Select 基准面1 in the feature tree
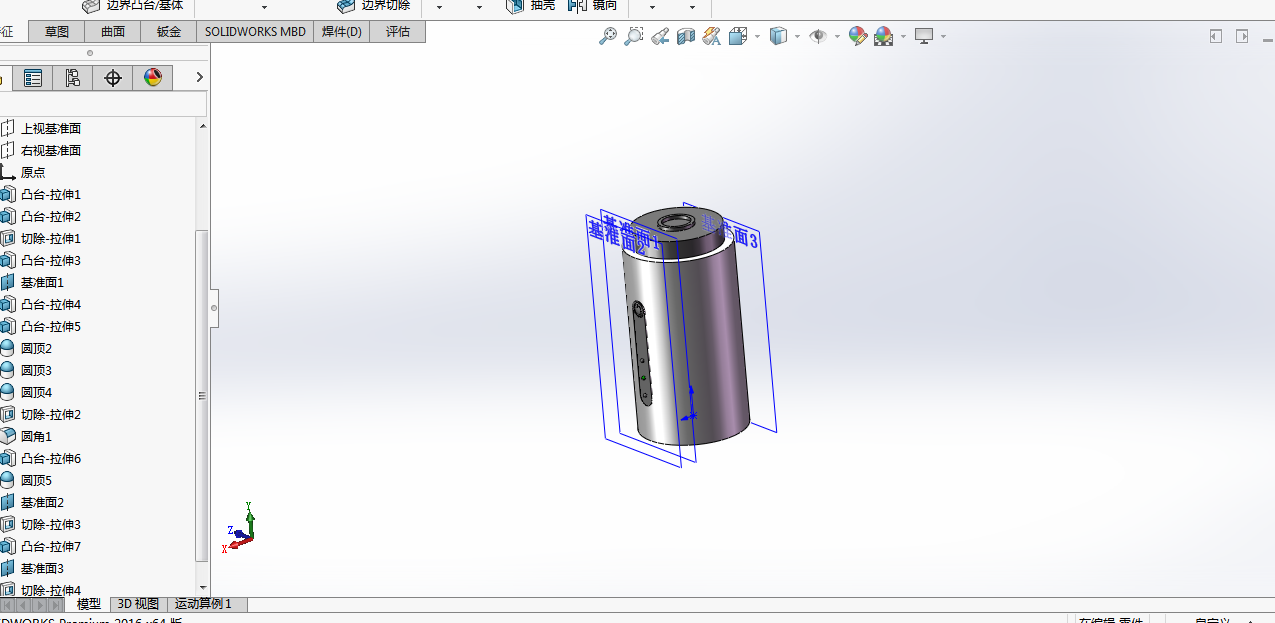Screen dimensions: 1275x623 pyautogui.click(x=42, y=283)
